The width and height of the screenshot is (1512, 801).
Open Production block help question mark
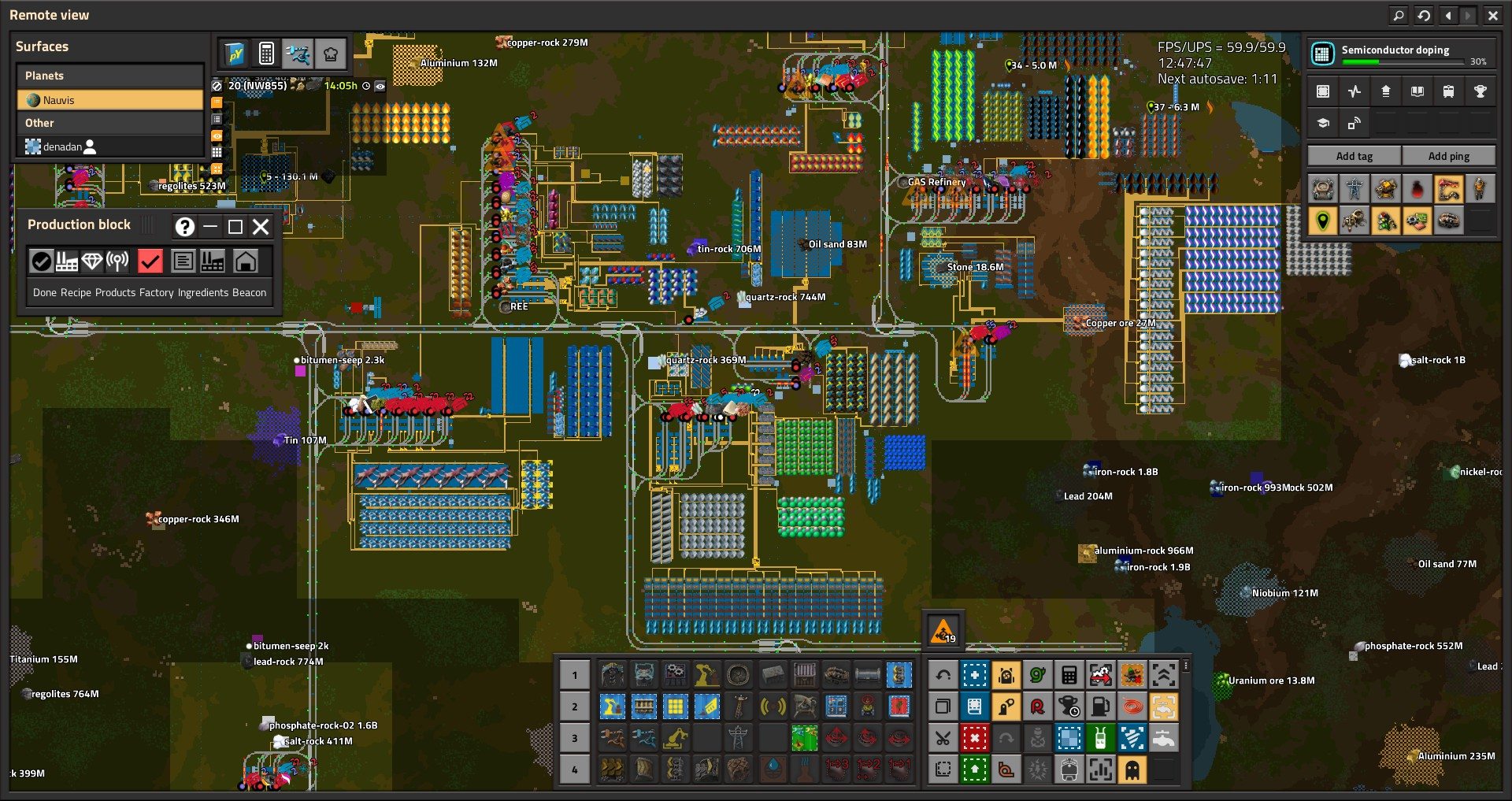coord(184,227)
